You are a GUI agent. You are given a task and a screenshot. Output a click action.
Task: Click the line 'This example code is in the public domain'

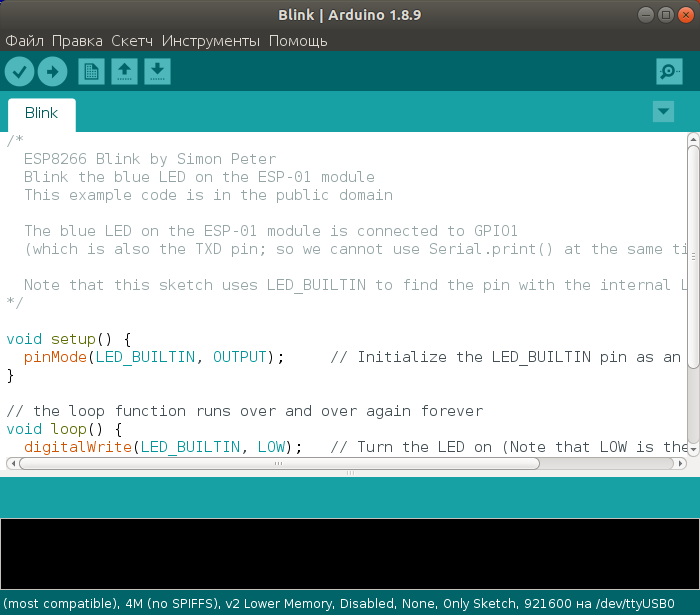[x=208, y=195]
